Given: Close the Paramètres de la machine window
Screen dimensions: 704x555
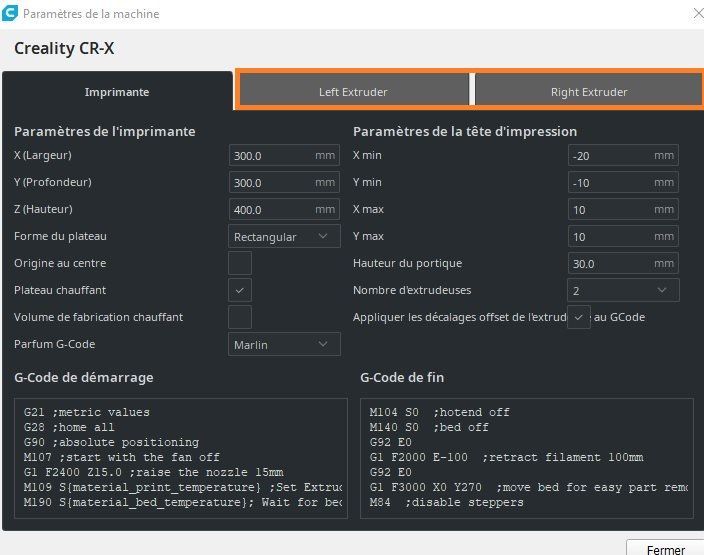Looking at the screenshot, I should point(698,13).
